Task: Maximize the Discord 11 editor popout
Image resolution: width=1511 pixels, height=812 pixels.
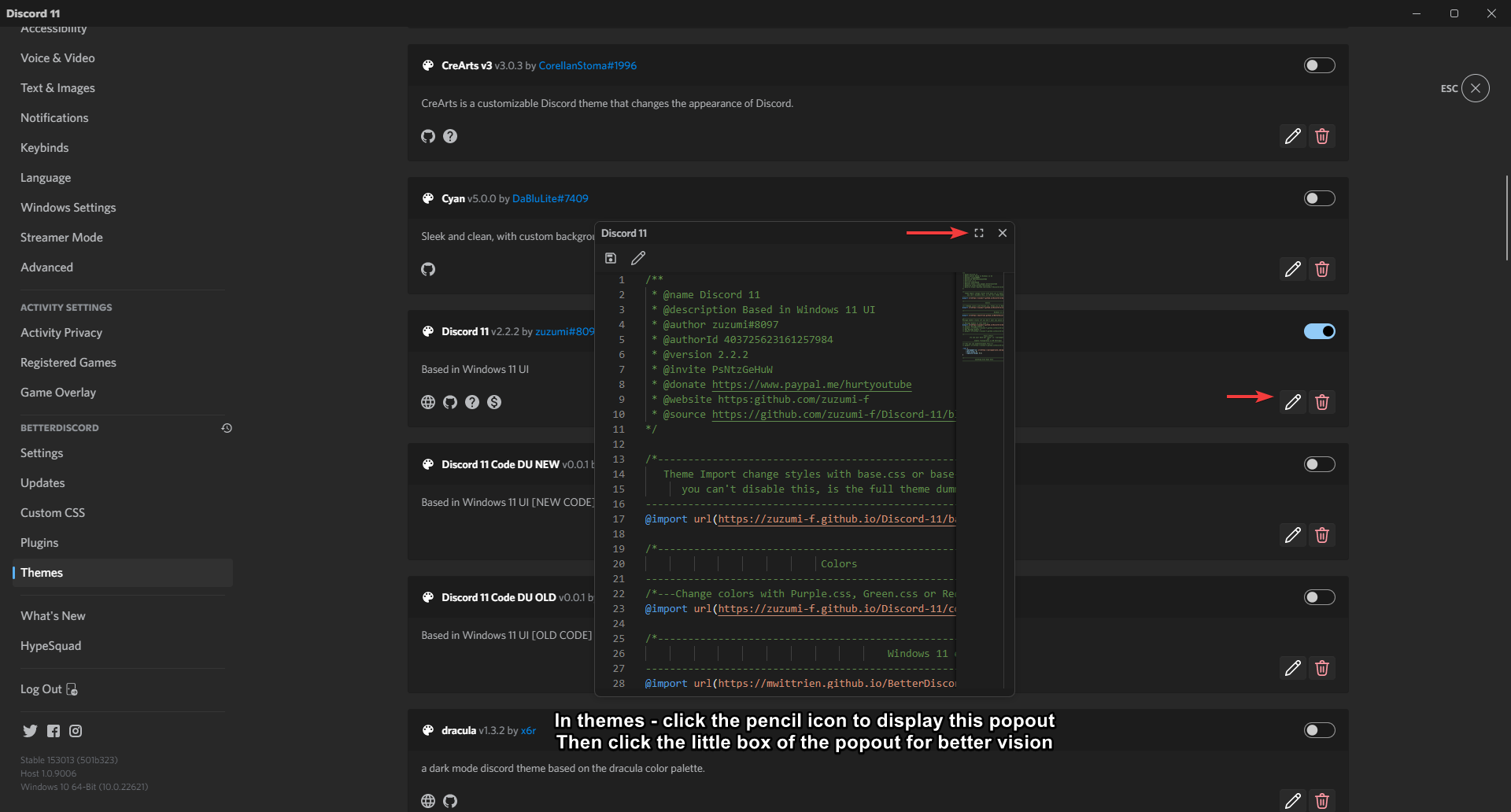Action: click(x=979, y=233)
